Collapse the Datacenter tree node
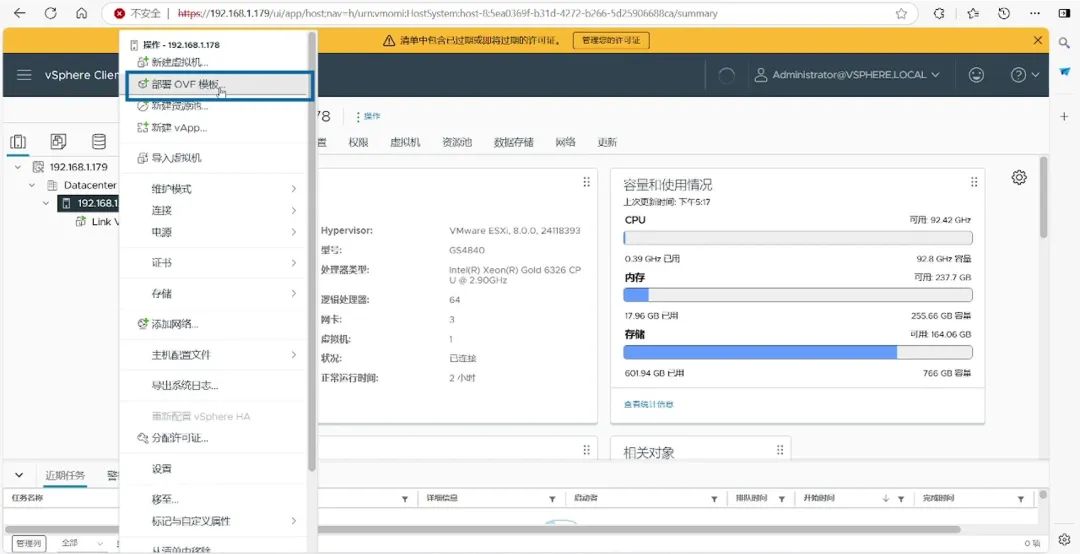 [x=32, y=185]
